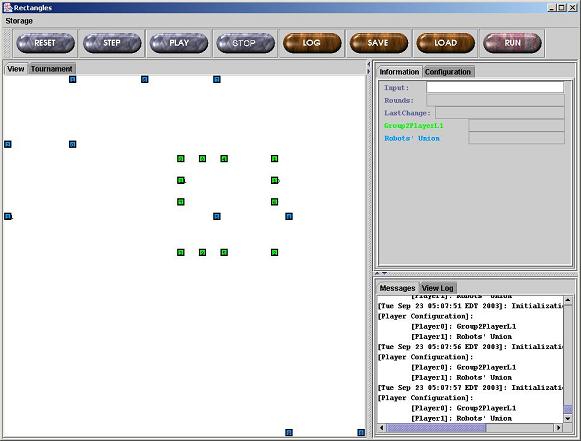Advance simulation with the STEP button
The height and width of the screenshot is (441, 581).
click(x=112, y=43)
